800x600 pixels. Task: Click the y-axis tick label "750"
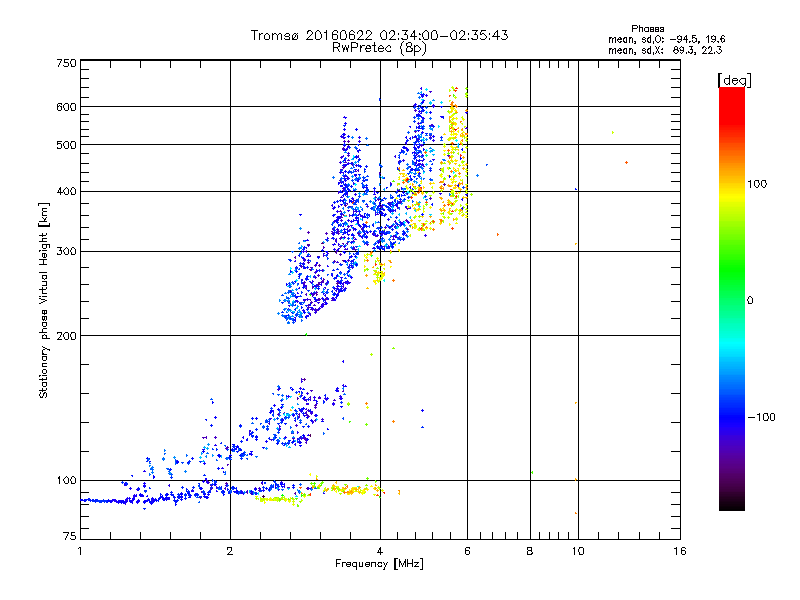coord(66,63)
